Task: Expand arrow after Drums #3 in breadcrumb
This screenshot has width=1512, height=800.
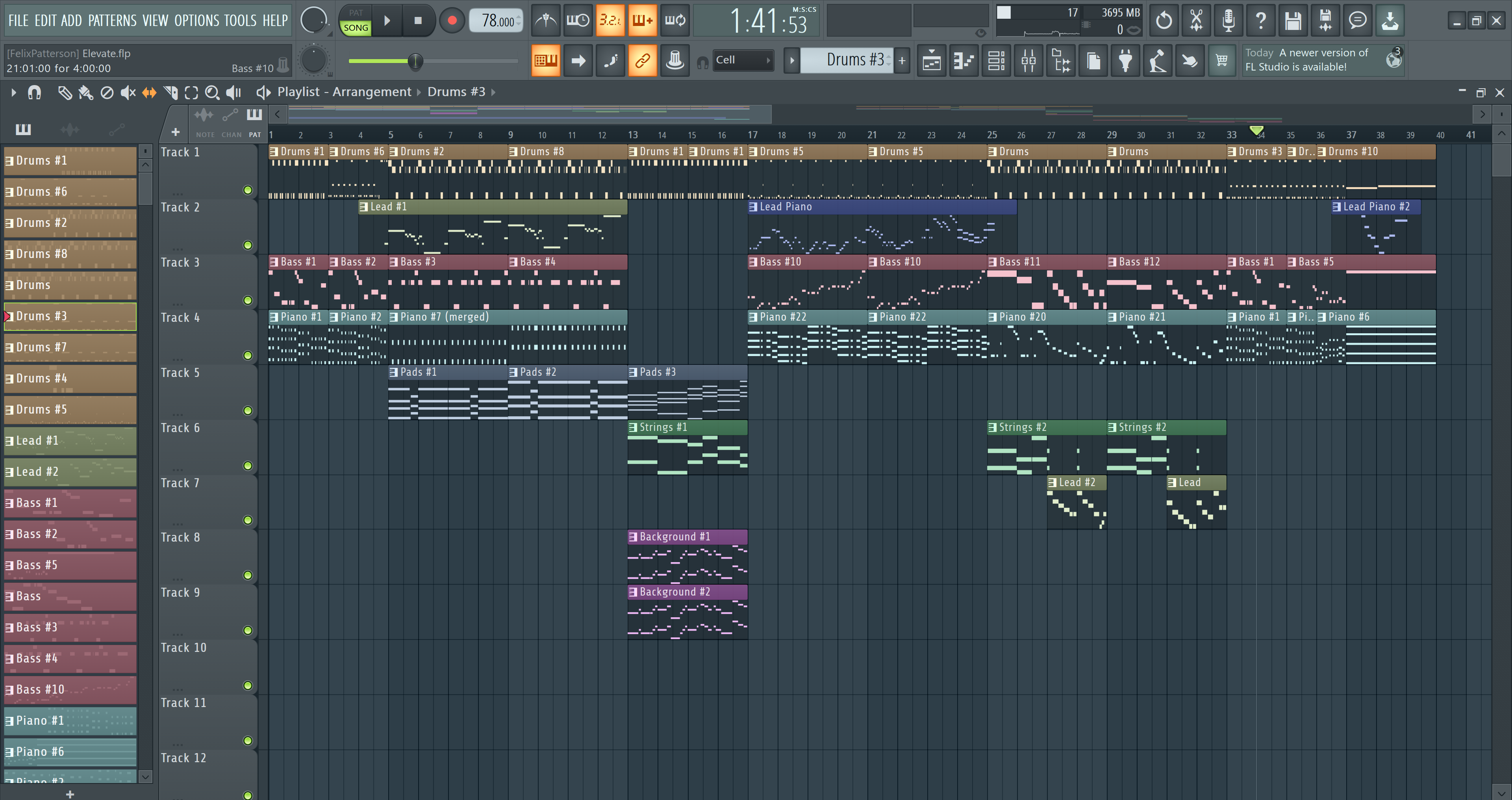Action: [494, 92]
